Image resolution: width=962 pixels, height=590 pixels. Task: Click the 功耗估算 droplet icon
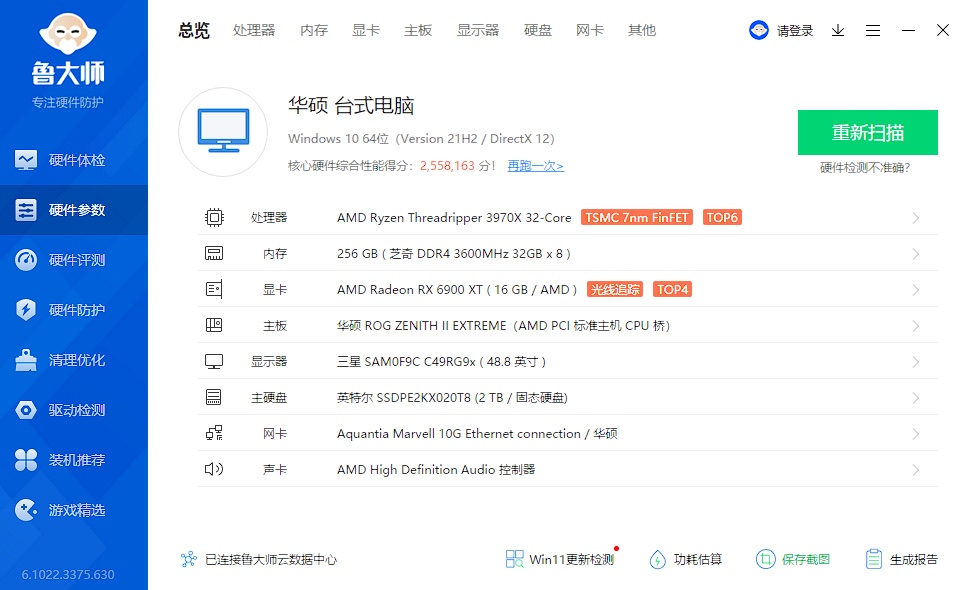point(658,559)
